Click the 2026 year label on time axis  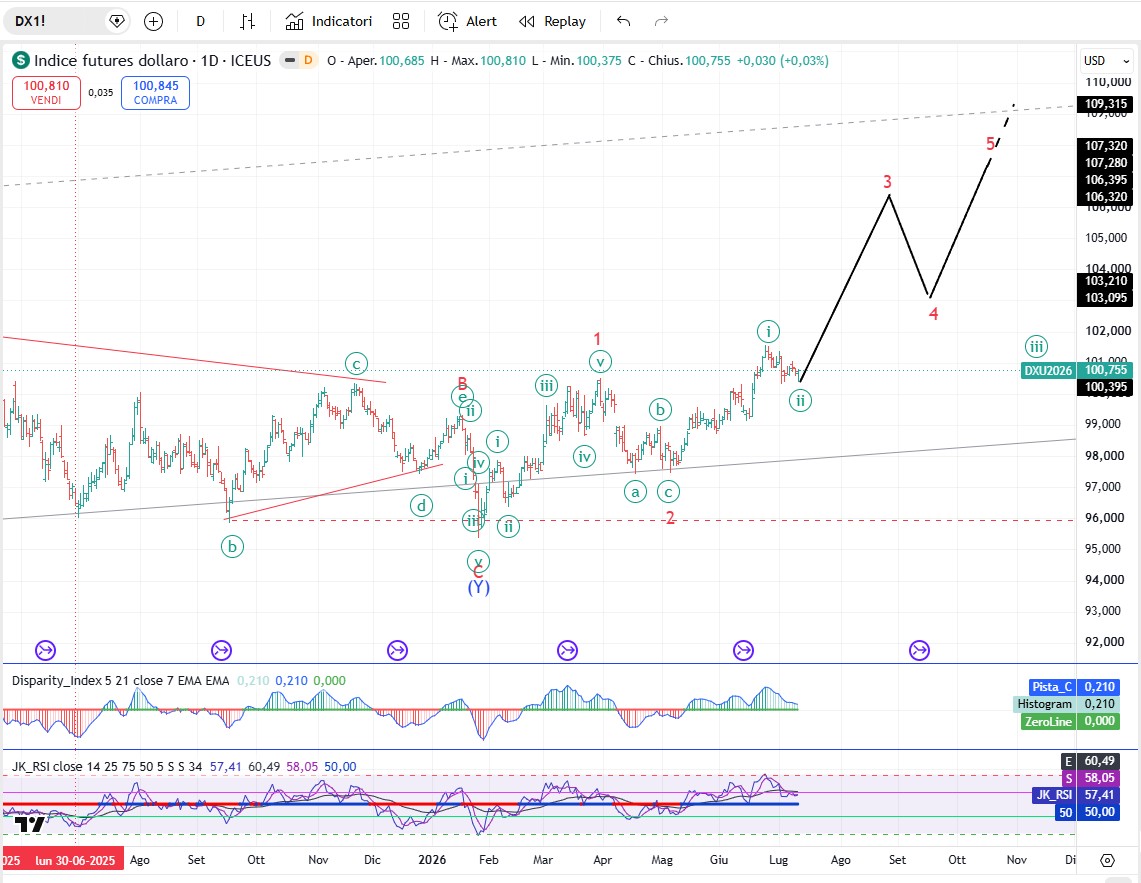[x=432, y=860]
